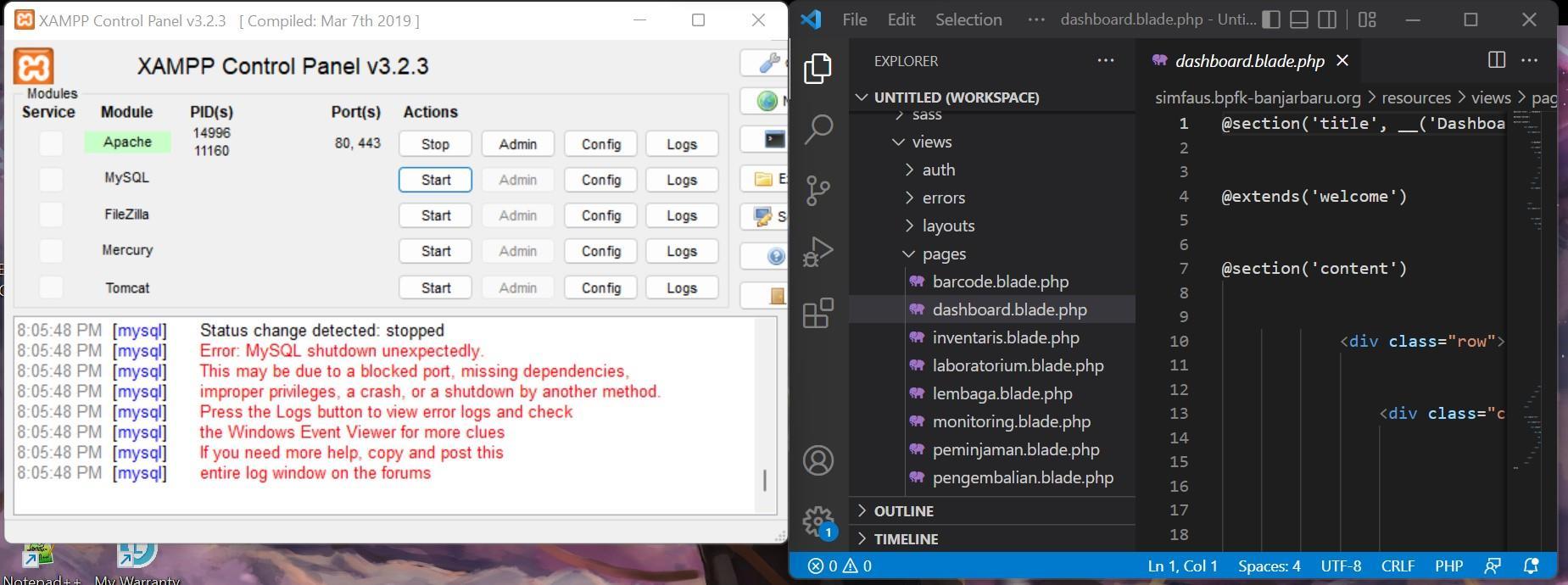1568x585 pixels.
Task: Open XAMPP Services button
Action: pos(764,217)
